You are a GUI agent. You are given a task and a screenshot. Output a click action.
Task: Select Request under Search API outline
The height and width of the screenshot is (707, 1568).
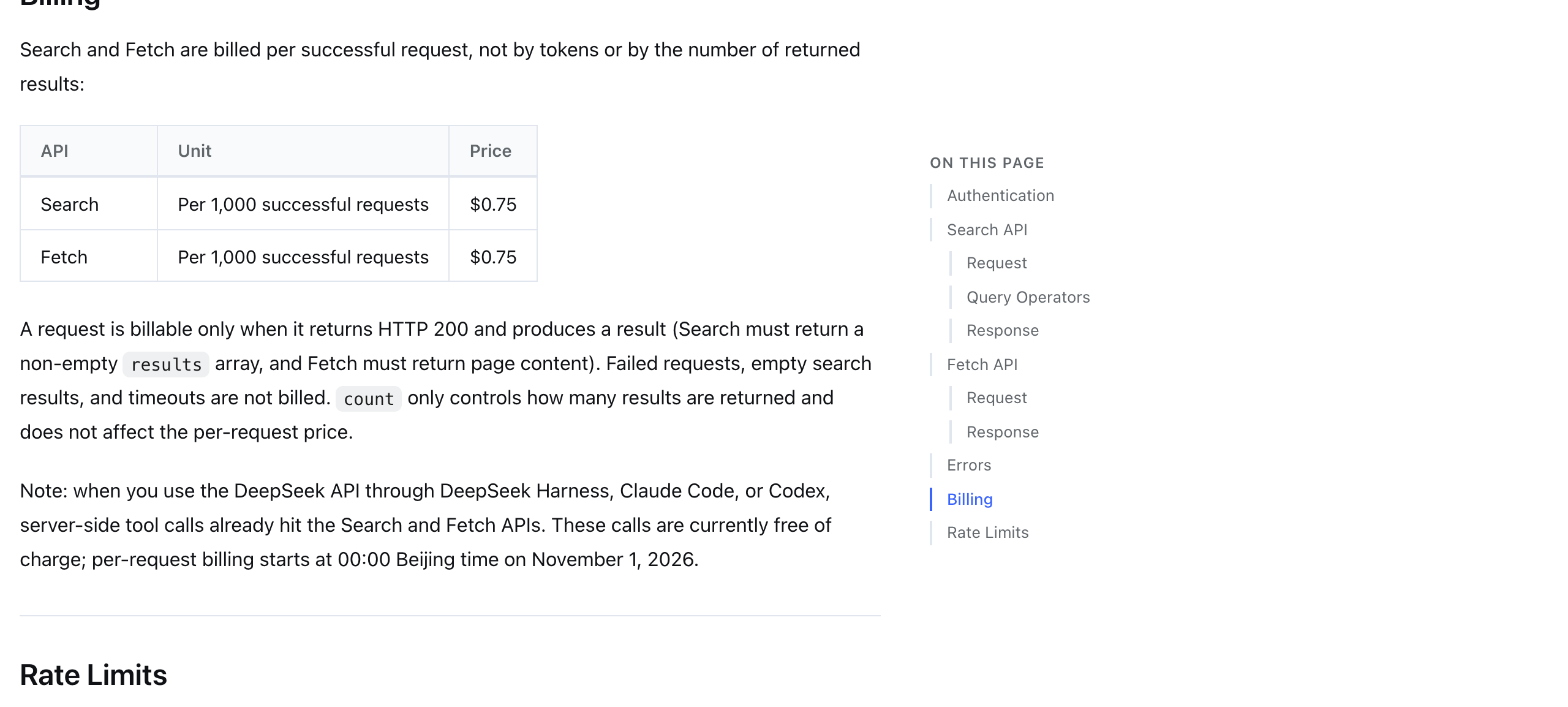pyautogui.click(x=997, y=263)
